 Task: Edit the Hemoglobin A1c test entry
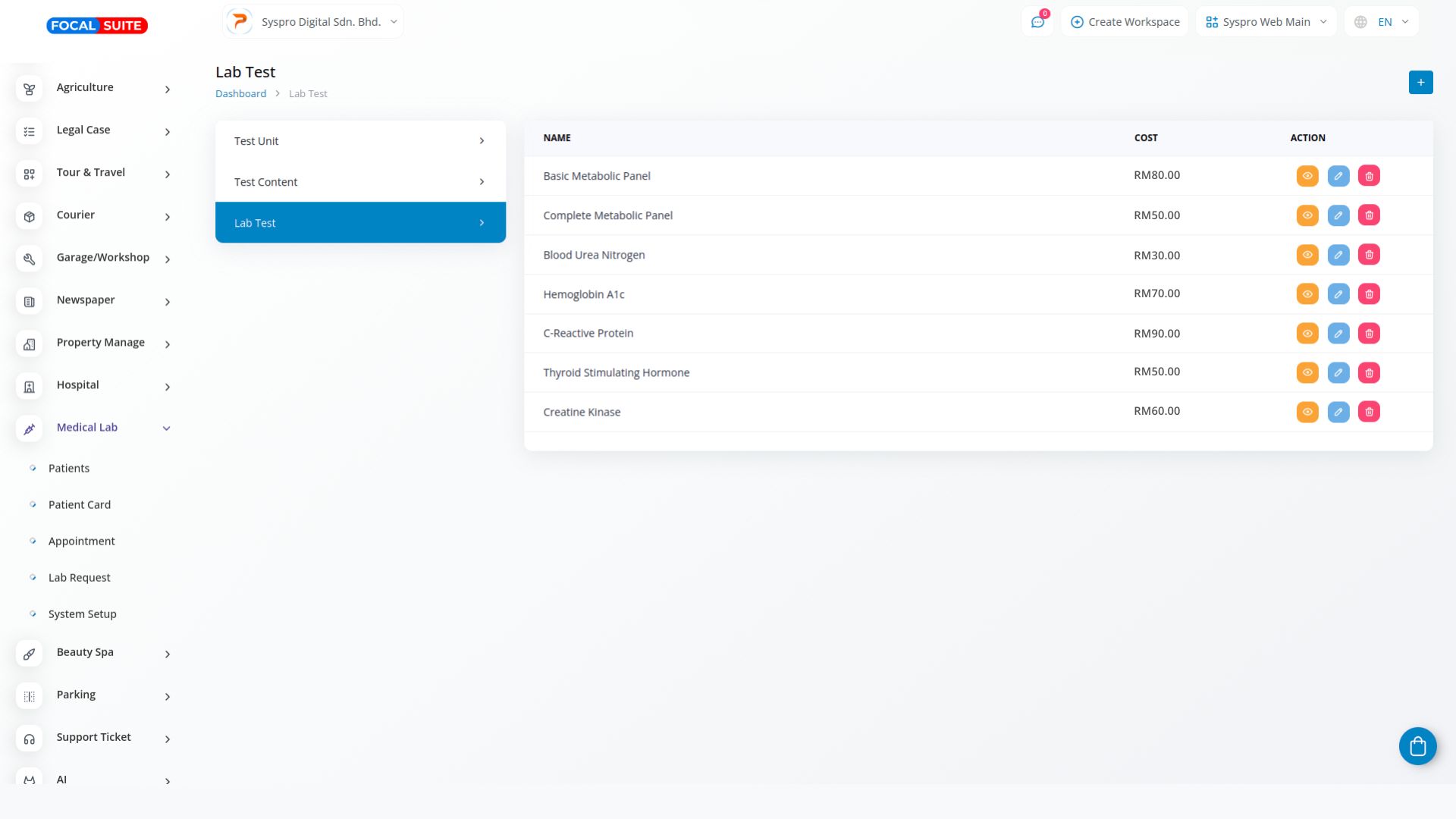[x=1338, y=294]
